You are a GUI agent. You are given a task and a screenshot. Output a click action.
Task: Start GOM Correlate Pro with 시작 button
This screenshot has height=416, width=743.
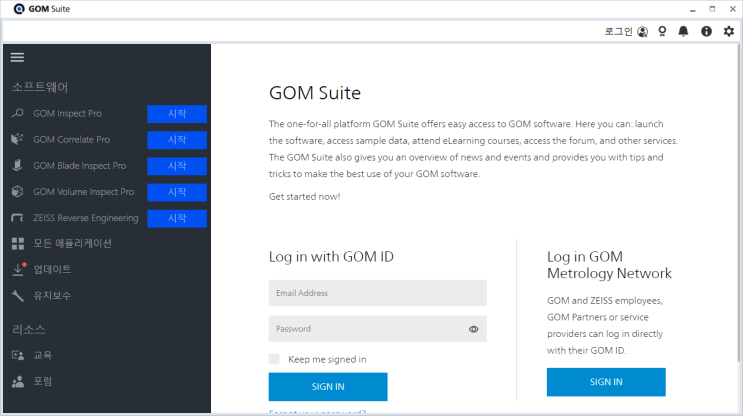pos(177,140)
